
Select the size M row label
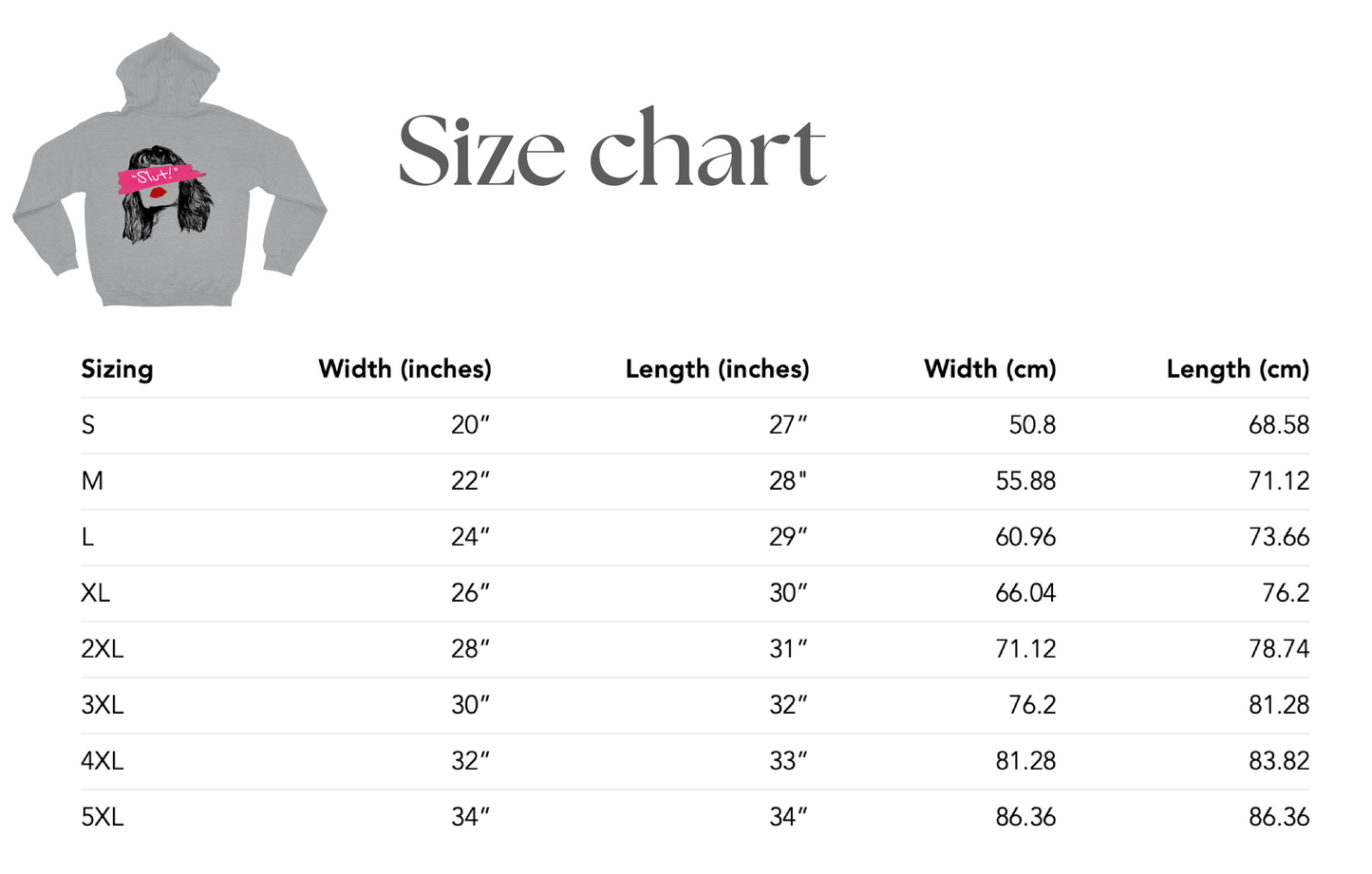[92, 481]
